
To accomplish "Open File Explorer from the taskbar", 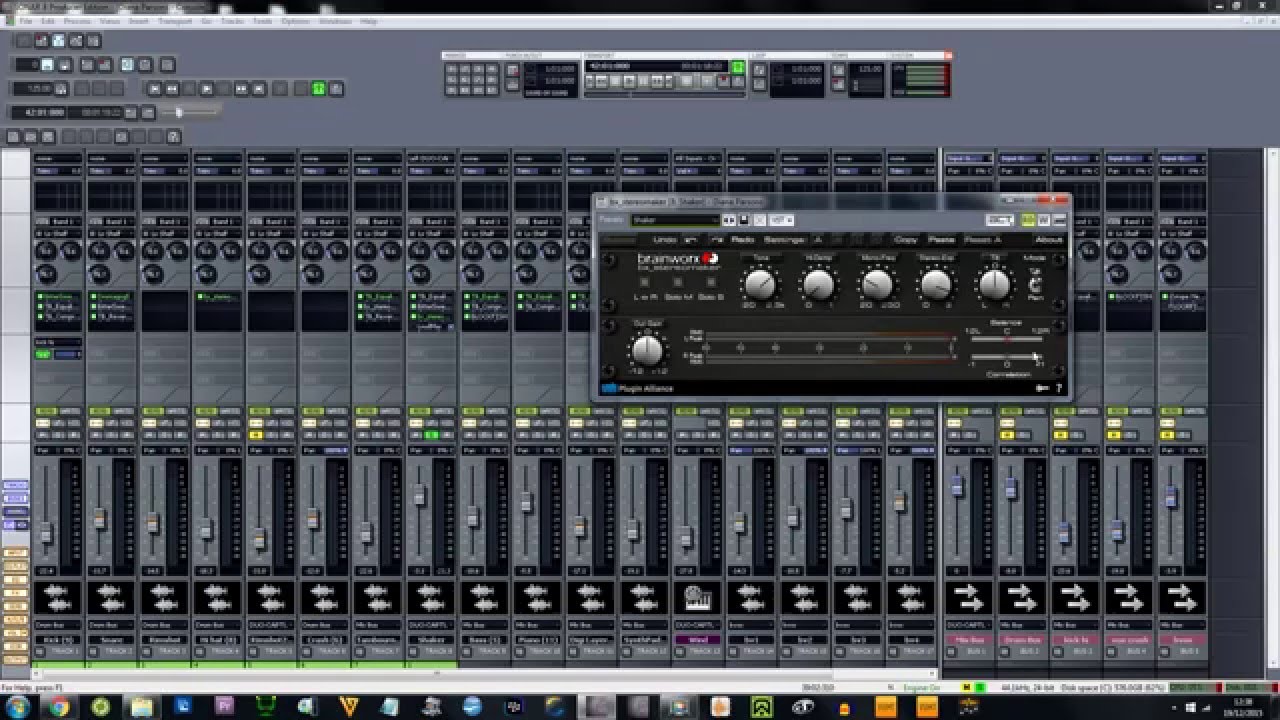I will point(142,707).
